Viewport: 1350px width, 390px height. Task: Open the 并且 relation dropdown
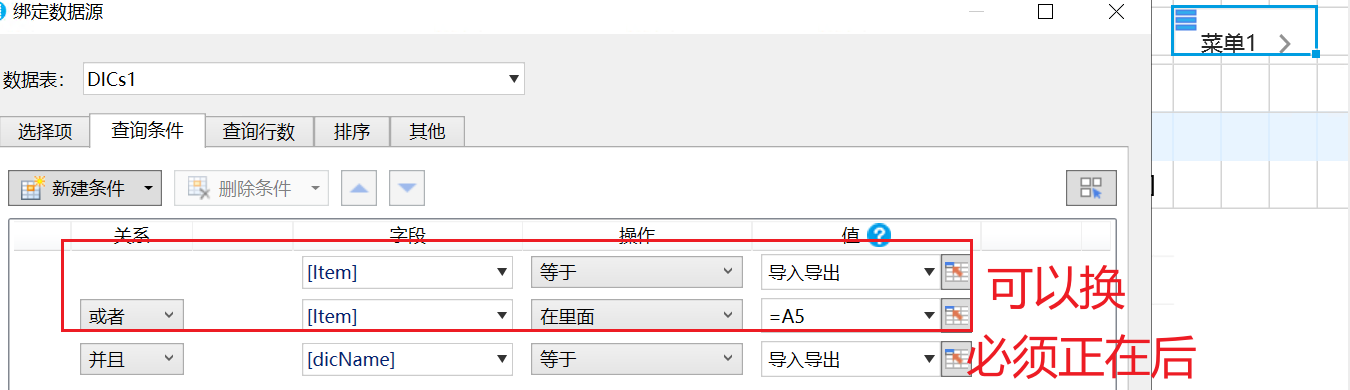[131, 358]
